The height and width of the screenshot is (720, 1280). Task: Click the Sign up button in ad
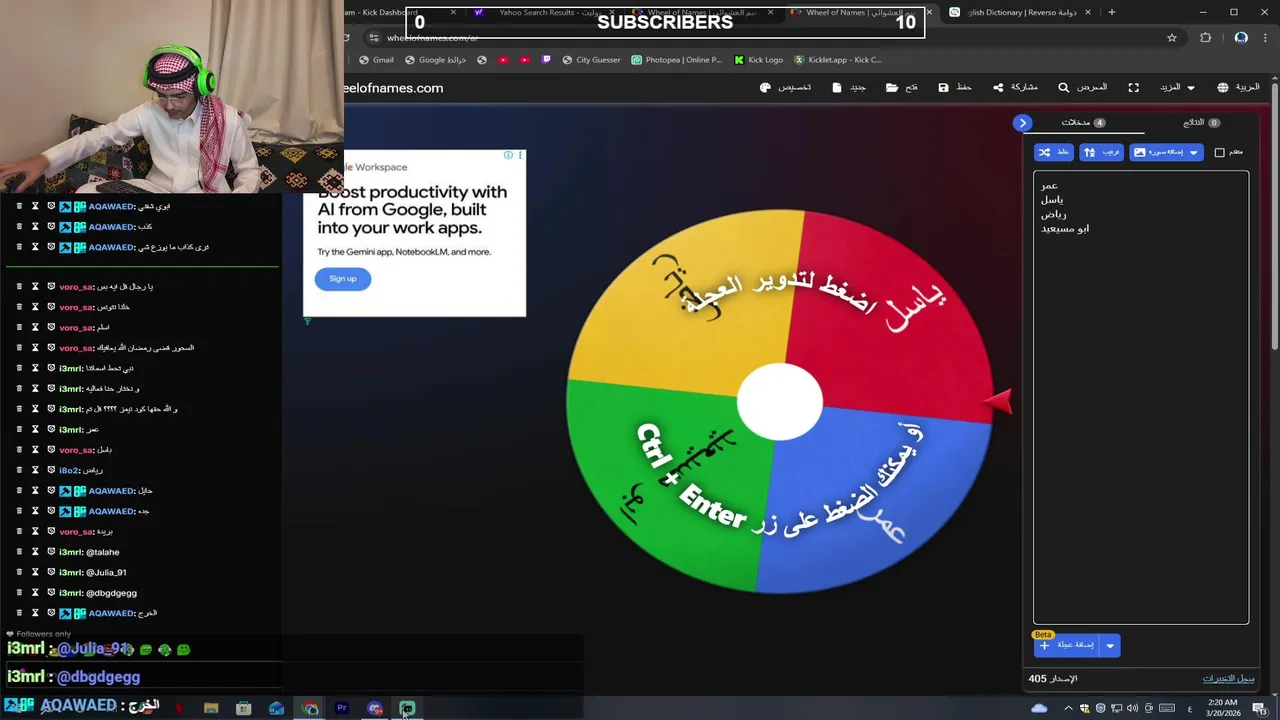tap(342, 279)
